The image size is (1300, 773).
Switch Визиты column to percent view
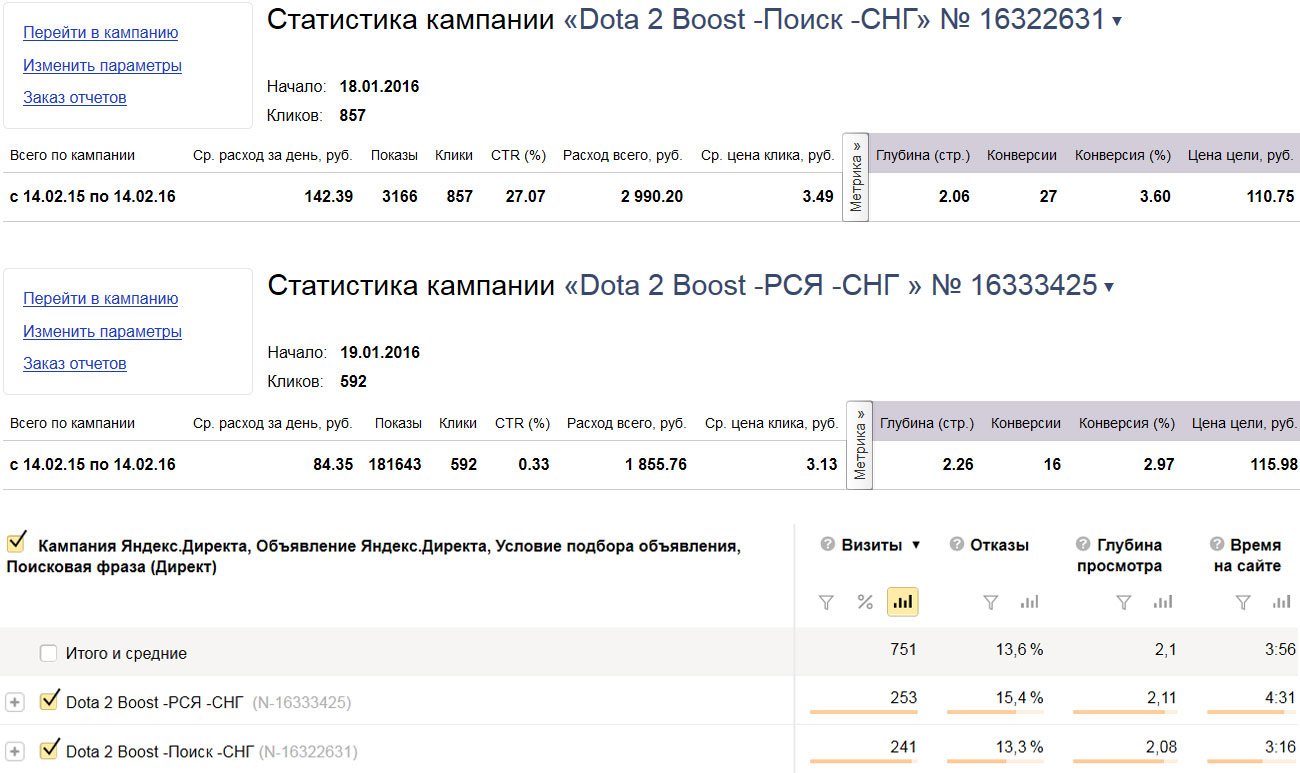(x=865, y=602)
